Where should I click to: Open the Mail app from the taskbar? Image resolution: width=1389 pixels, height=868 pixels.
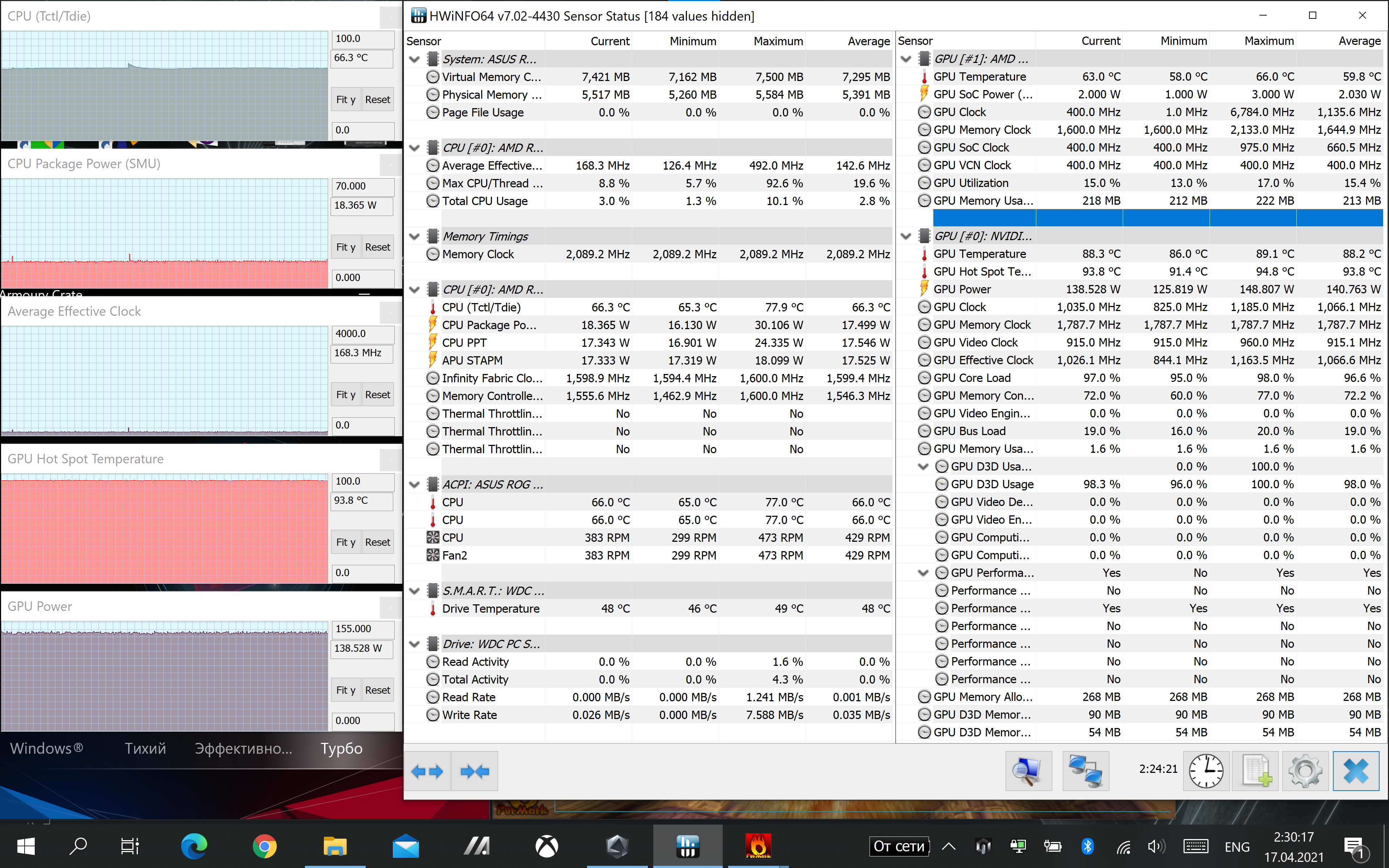406,846
